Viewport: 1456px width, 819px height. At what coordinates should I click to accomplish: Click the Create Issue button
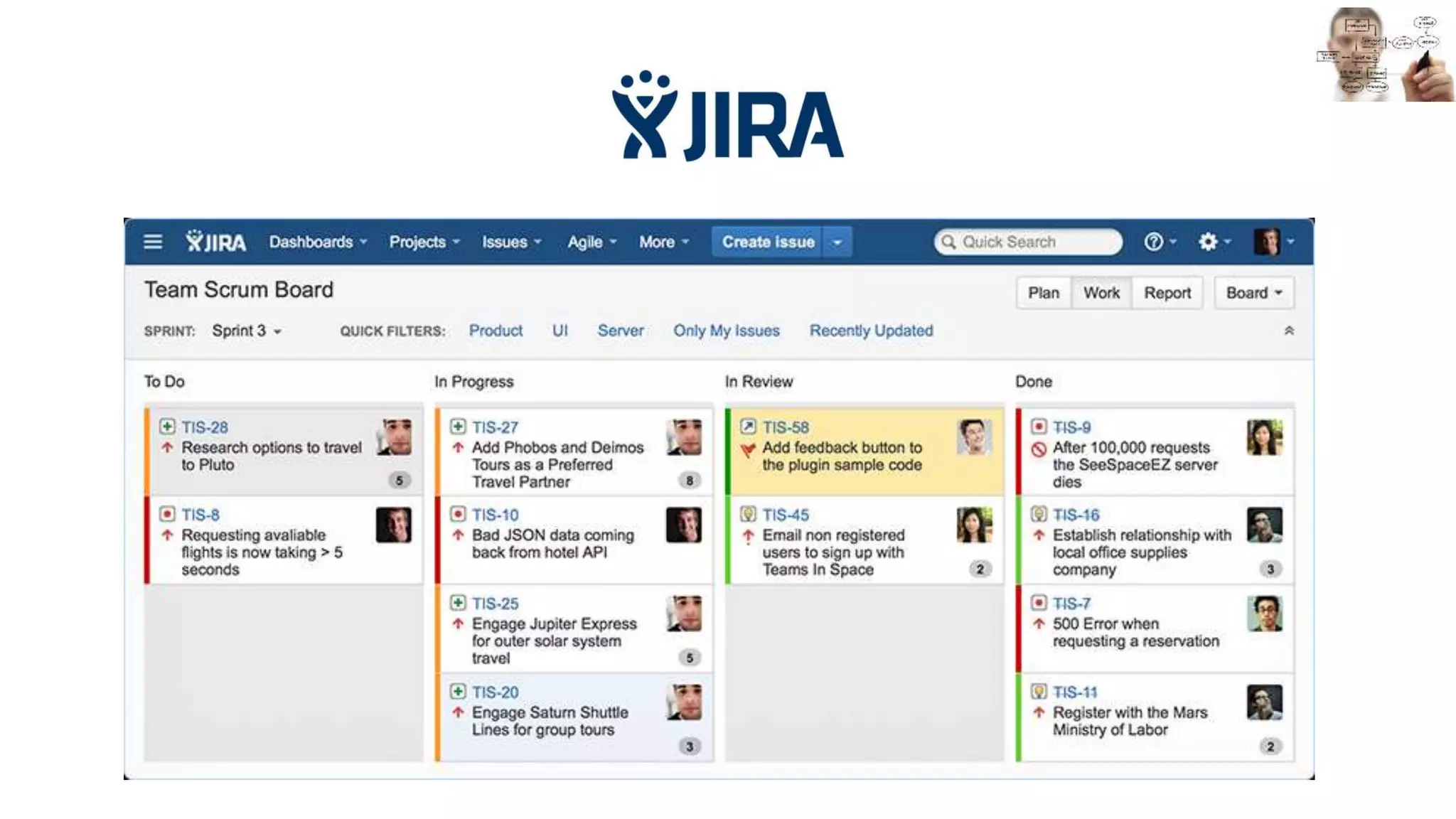pos(768,242)
